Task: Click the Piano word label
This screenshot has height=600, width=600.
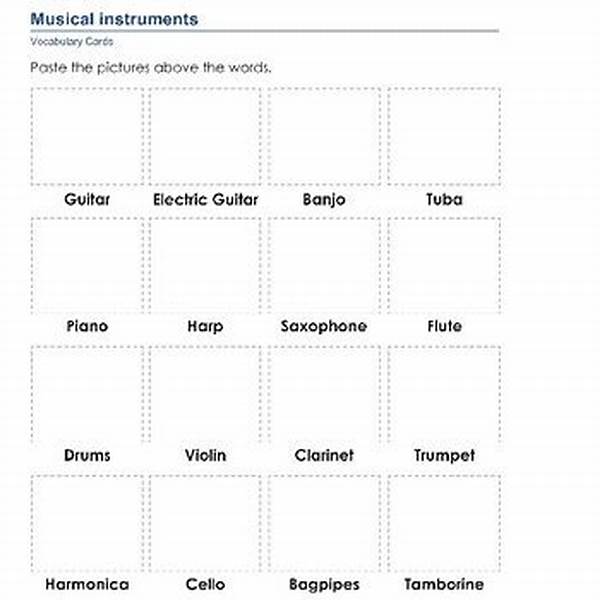Action: [87, 326]
